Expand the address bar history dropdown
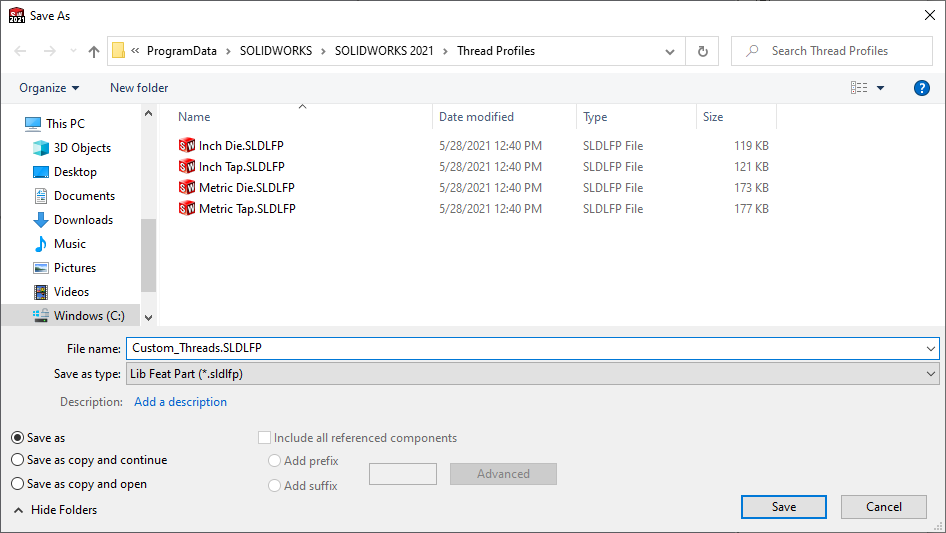 pyautogui.click(x=670, y=51)
